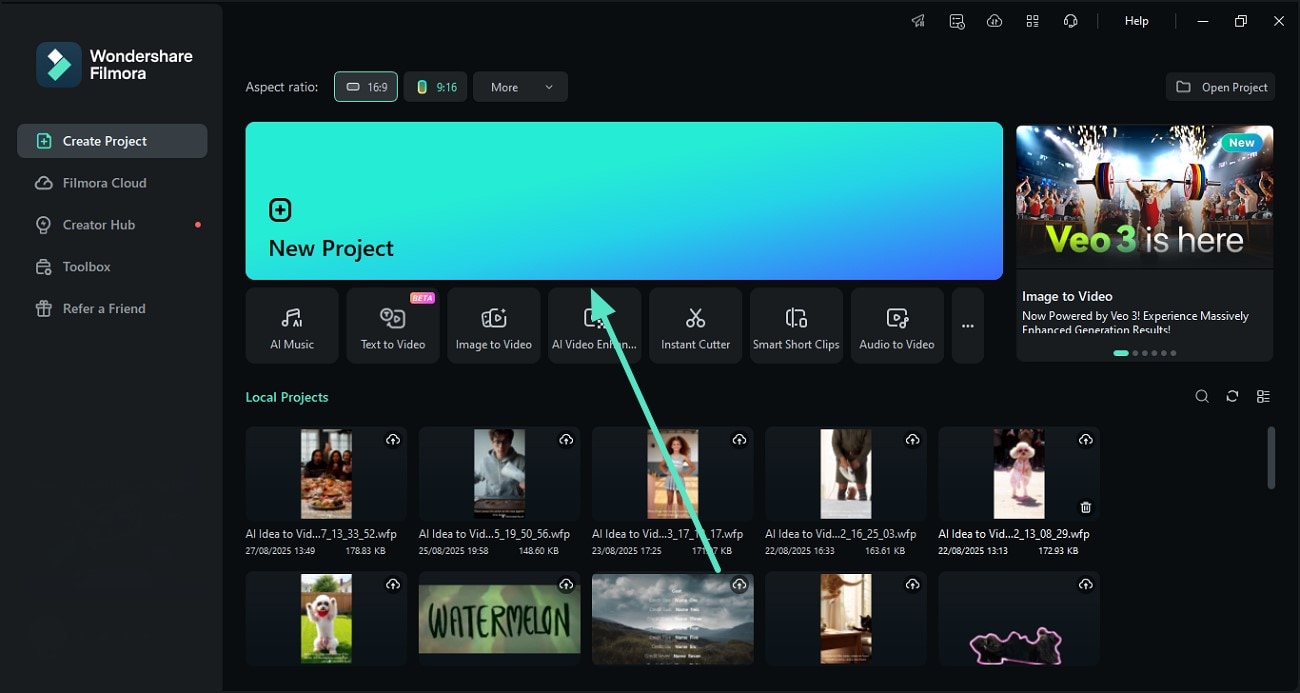
Task: Upload project ending 5_19_50_56.wfp to cloud
Action: [566, 440]
